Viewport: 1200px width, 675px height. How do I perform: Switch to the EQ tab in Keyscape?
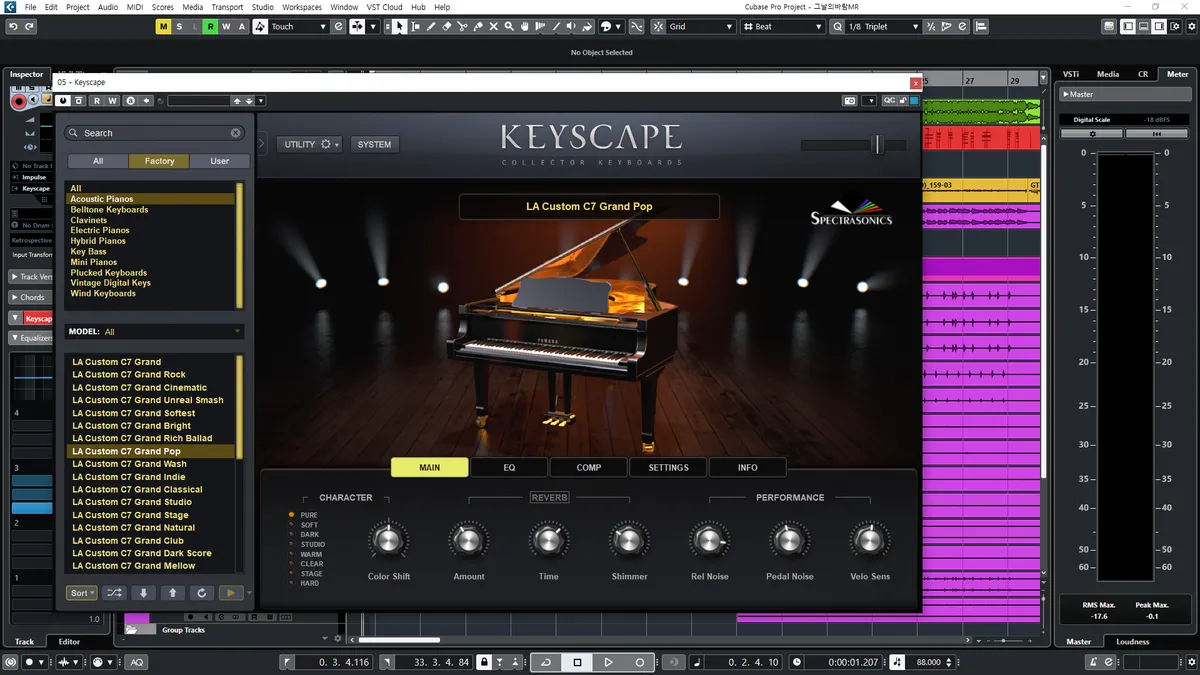click(509, 467)
